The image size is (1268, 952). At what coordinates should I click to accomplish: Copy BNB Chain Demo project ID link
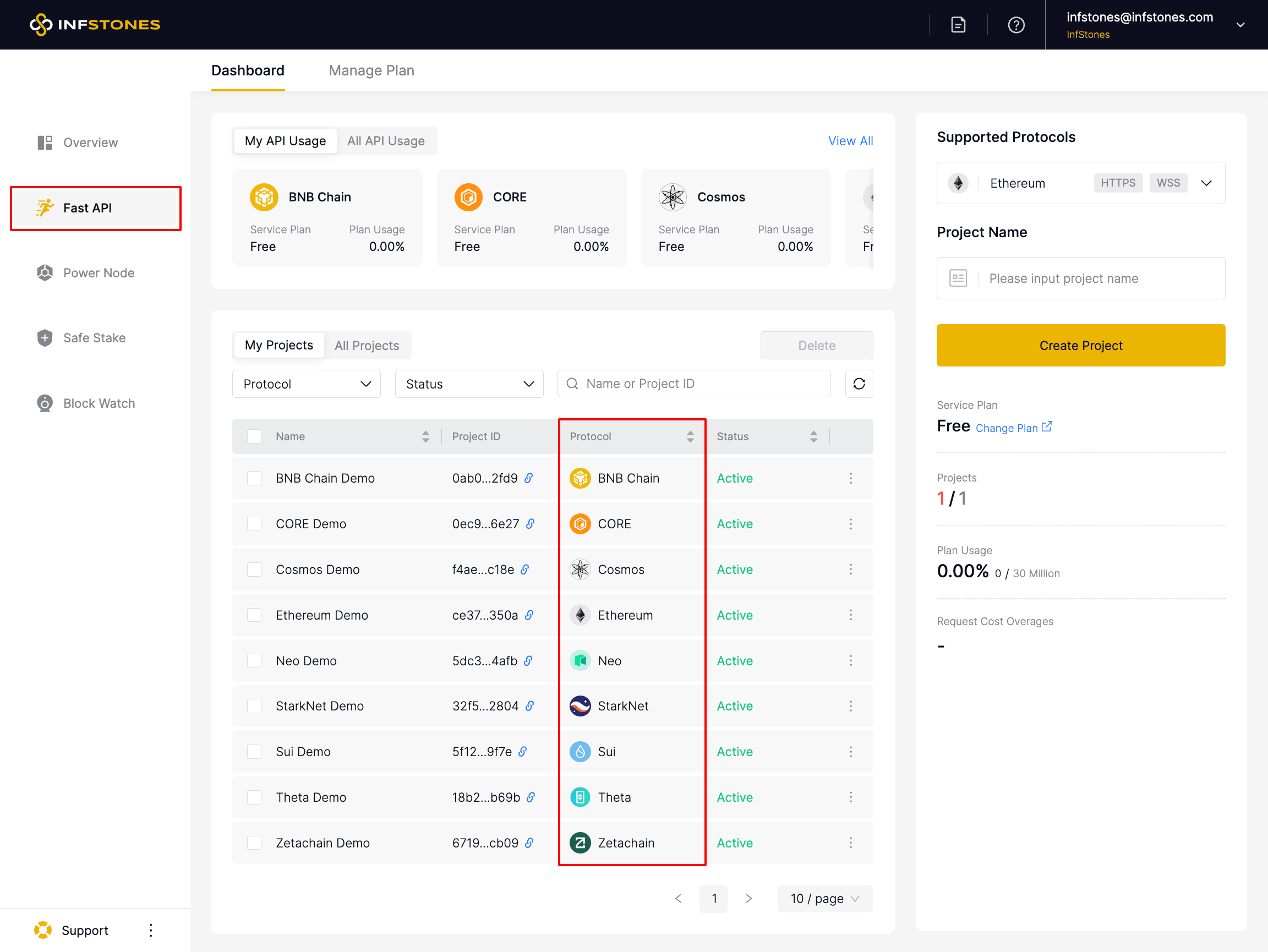pos(528,478)
